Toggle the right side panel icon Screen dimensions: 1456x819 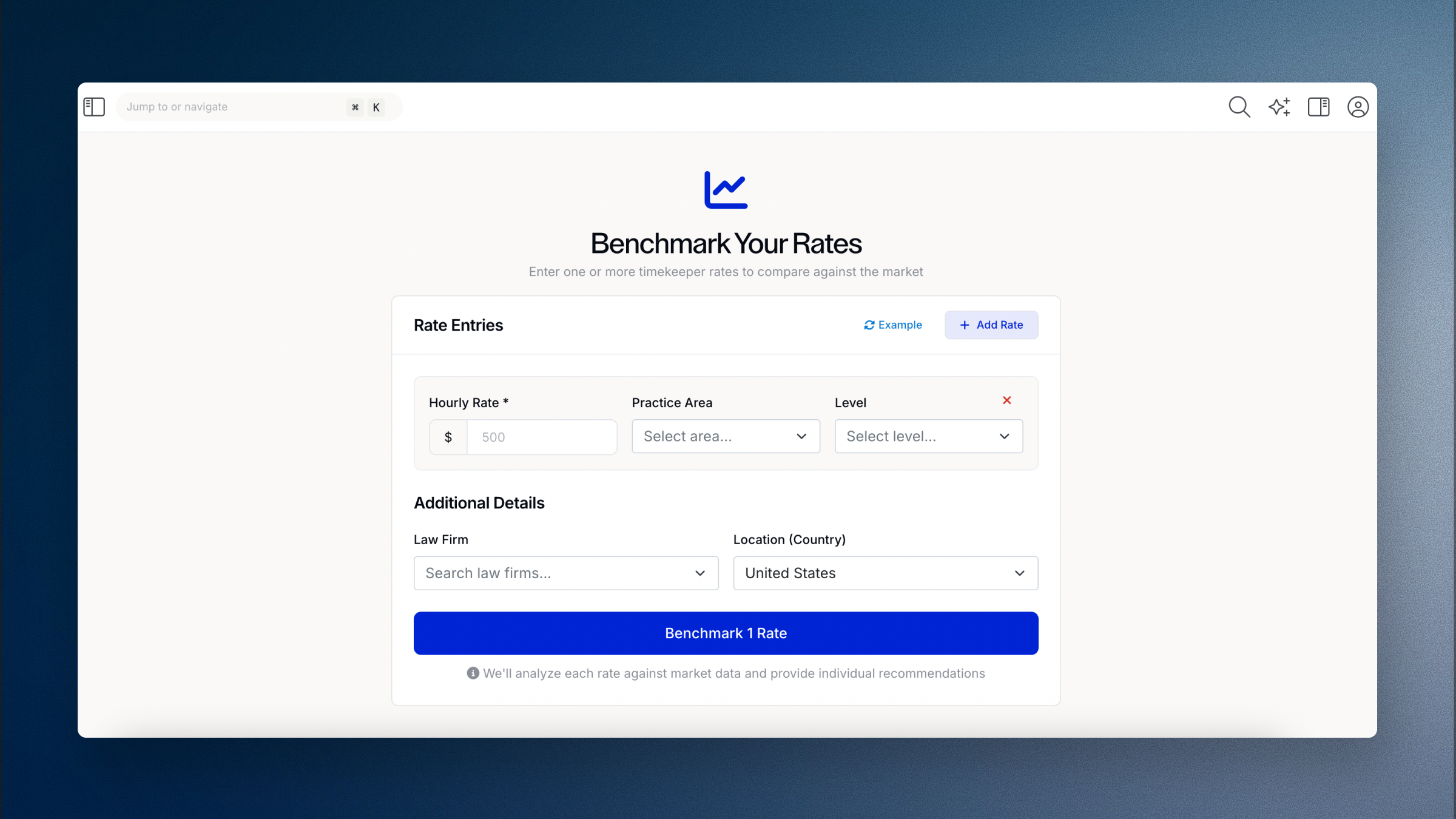[x=1318, y=107]
